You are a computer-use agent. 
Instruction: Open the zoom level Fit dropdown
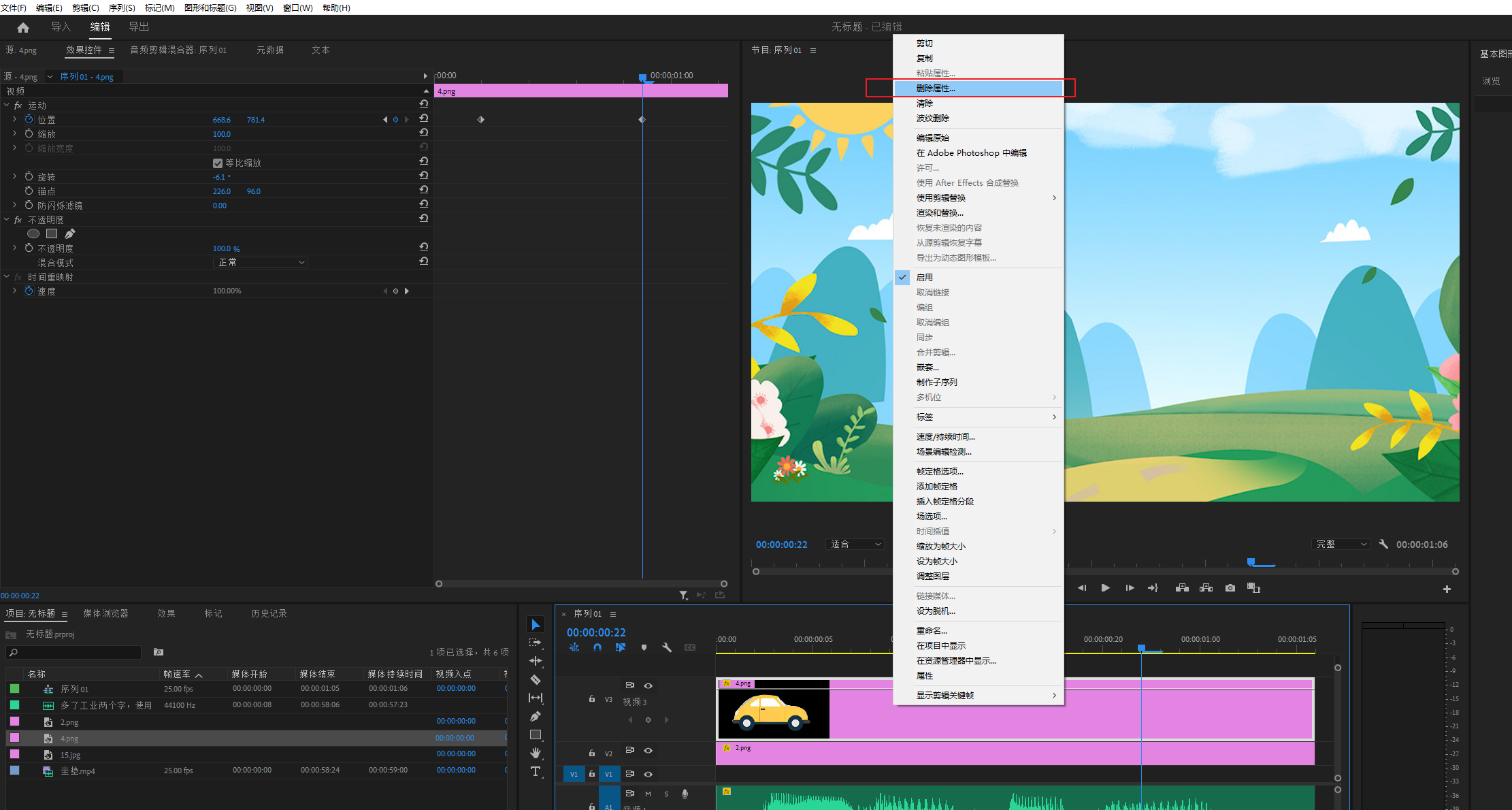[x=855, y=545]
